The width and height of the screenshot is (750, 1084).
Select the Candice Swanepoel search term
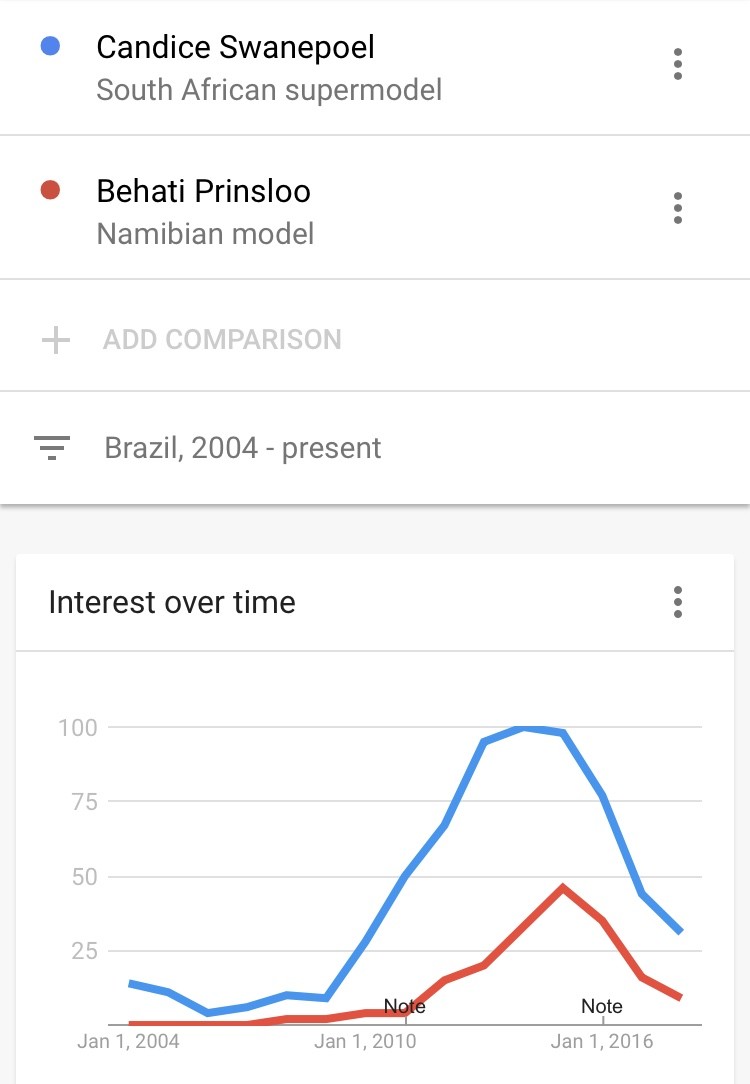click(235, 48)
